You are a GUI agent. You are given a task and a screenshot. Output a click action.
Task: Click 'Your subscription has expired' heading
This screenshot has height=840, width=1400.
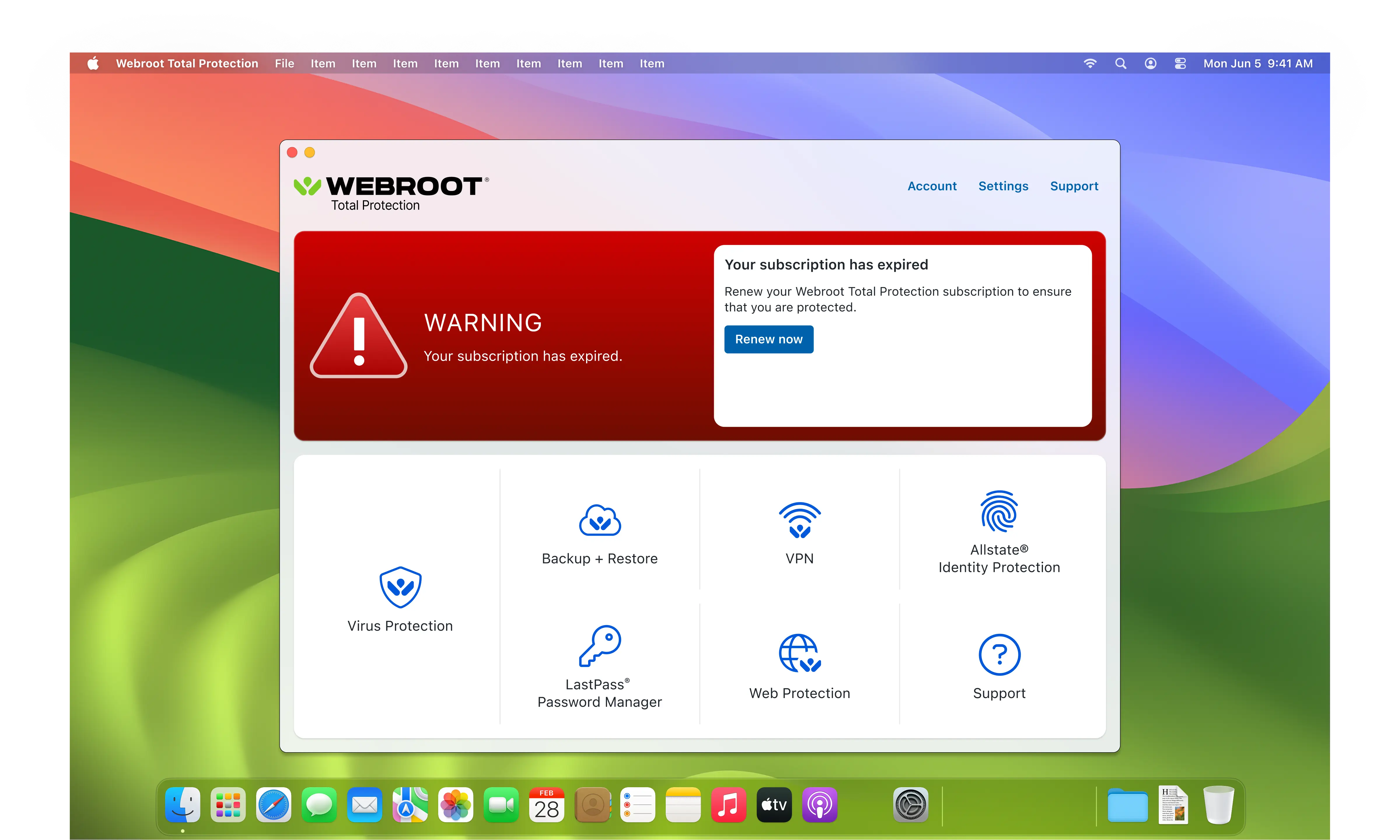coord(826,264)
